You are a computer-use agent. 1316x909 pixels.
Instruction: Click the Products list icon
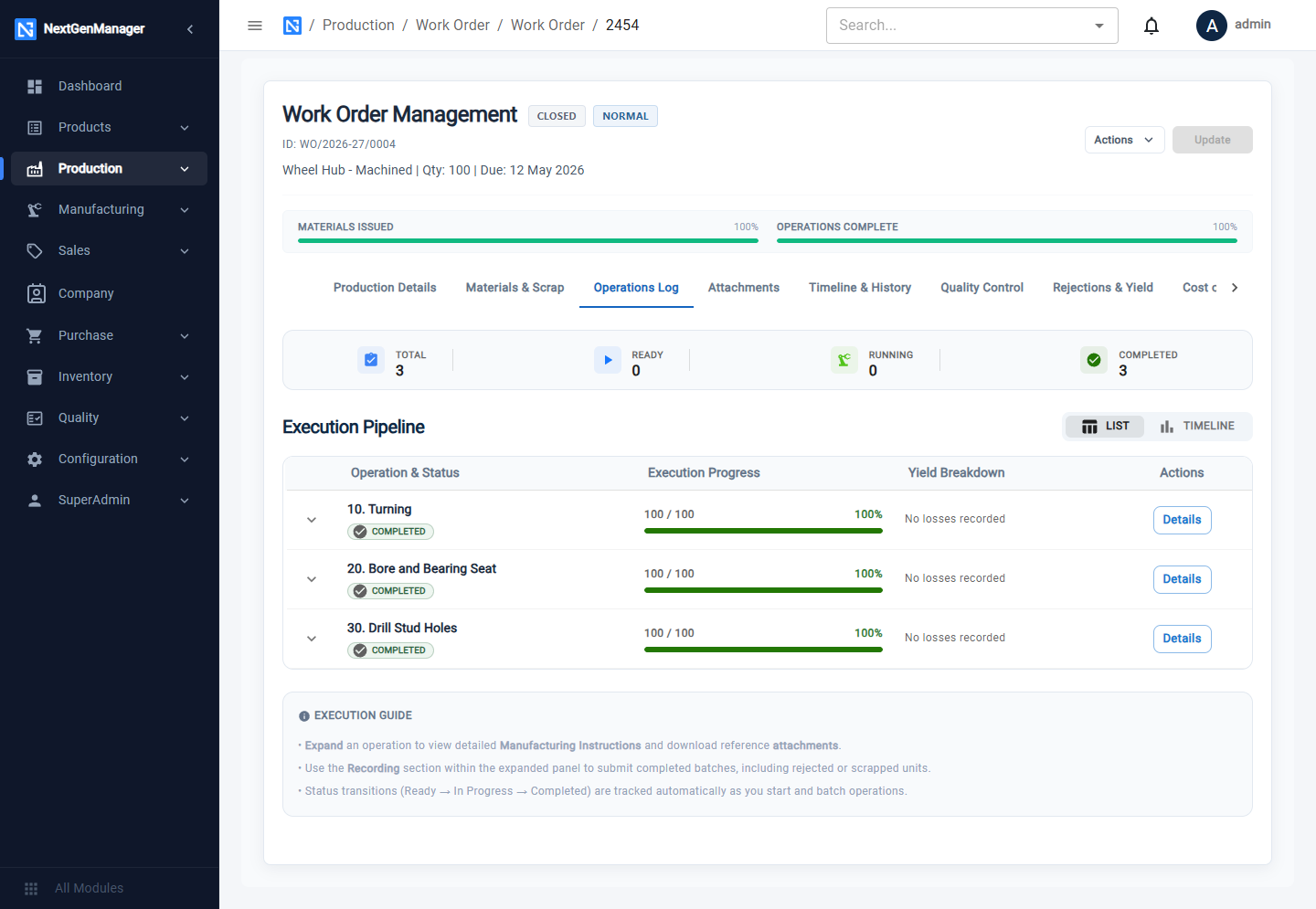[x=35, y=128]
